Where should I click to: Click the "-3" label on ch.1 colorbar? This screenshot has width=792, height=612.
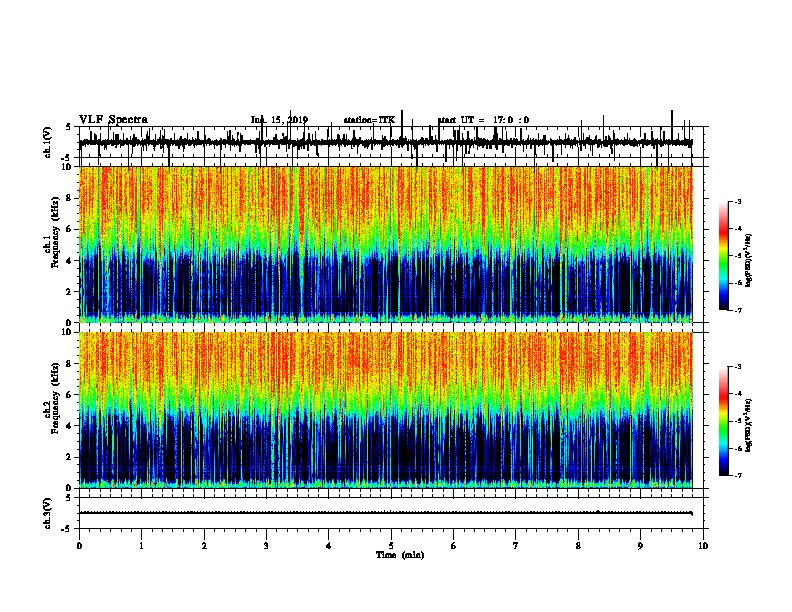pos(738,201)
